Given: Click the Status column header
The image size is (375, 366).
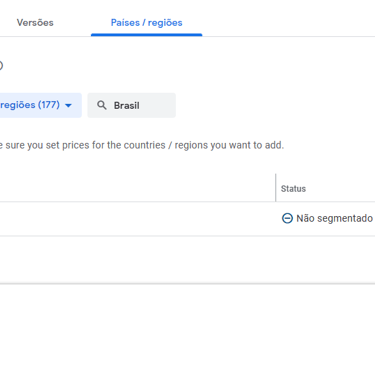Looking at the screenshot, I should (293, 189).
